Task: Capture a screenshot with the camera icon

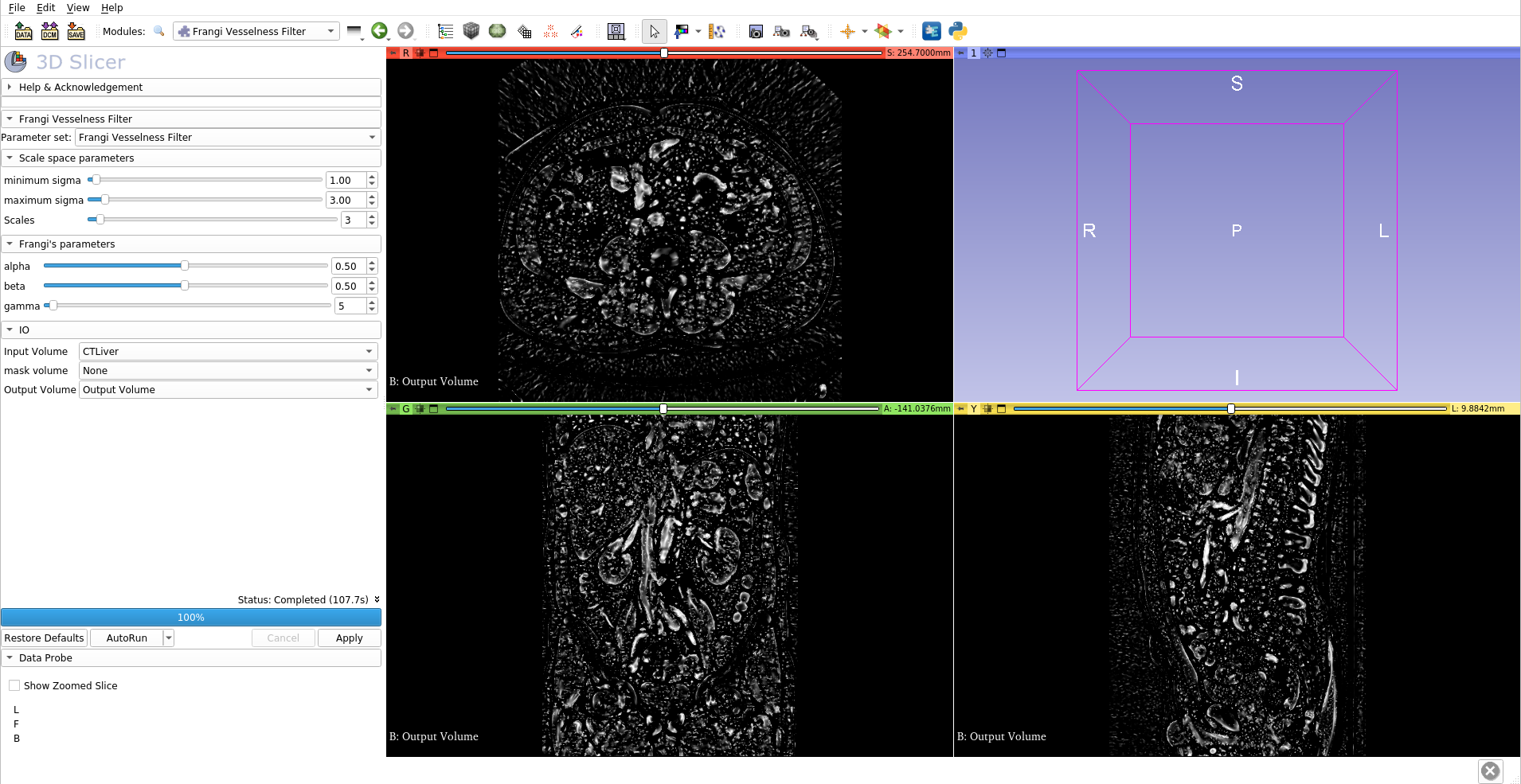Action: pyautogui.click(x=756, y=31)
